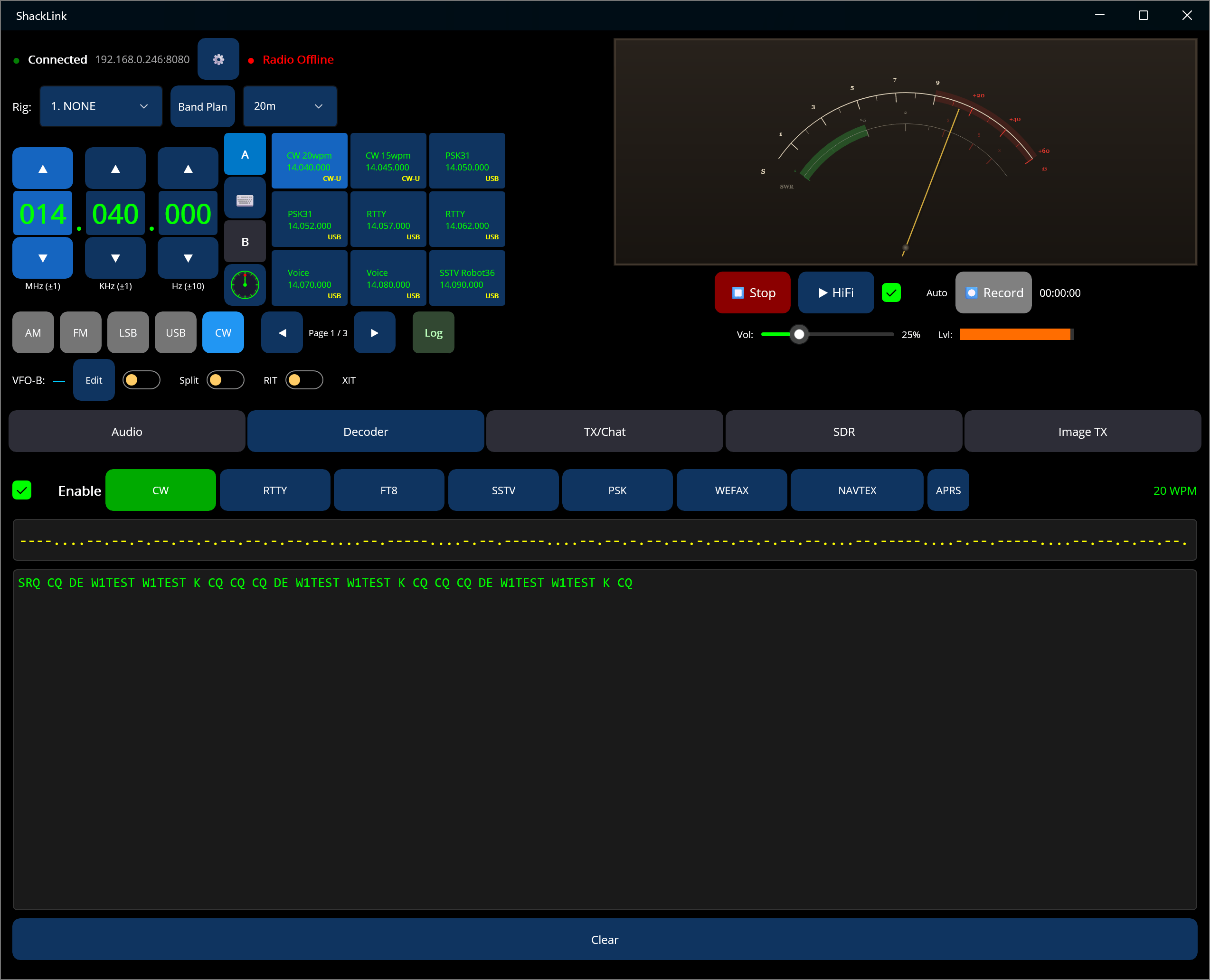Toggle the Split switch

point(141,380)
